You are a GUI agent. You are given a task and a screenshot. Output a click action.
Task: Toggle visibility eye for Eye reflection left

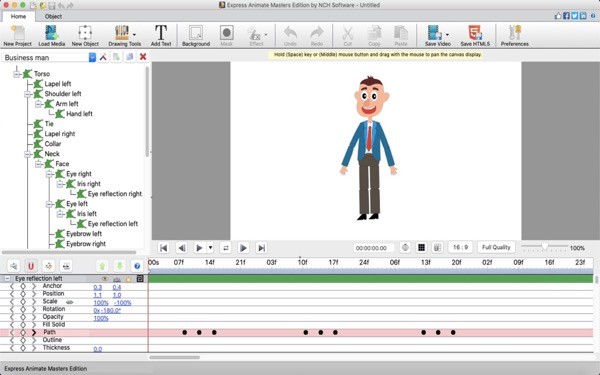click(105, 279)
